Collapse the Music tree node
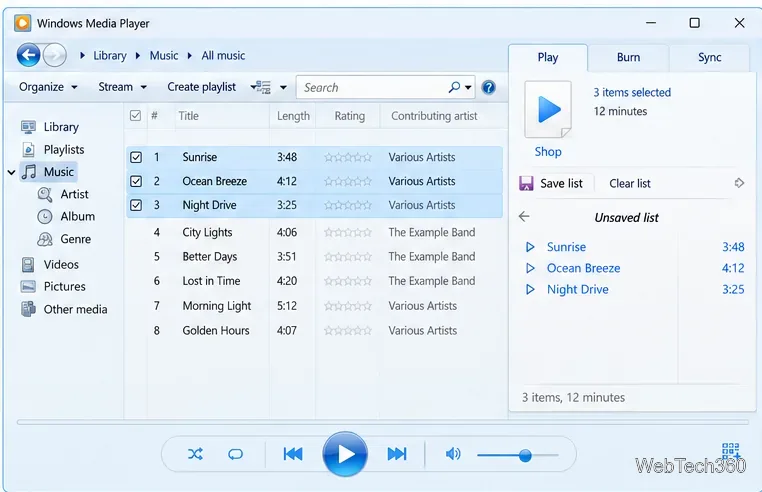 point(11,172)
